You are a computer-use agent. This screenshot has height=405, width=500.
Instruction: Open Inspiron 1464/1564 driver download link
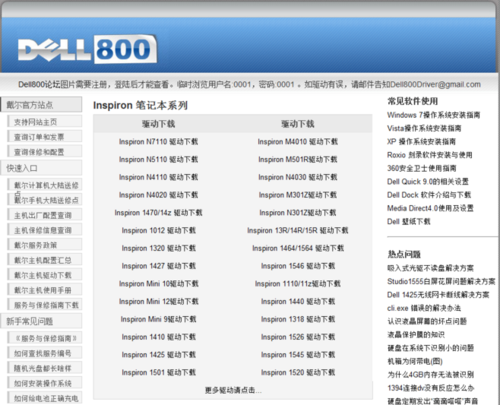(298, 248)
